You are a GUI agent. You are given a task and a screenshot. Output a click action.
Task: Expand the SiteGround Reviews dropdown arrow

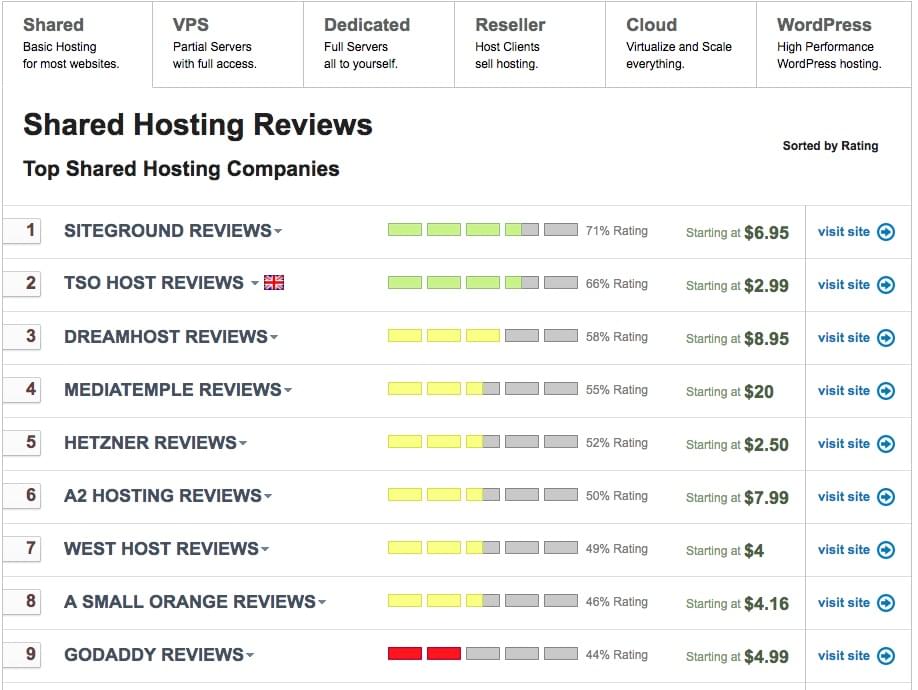coord(278,232)
